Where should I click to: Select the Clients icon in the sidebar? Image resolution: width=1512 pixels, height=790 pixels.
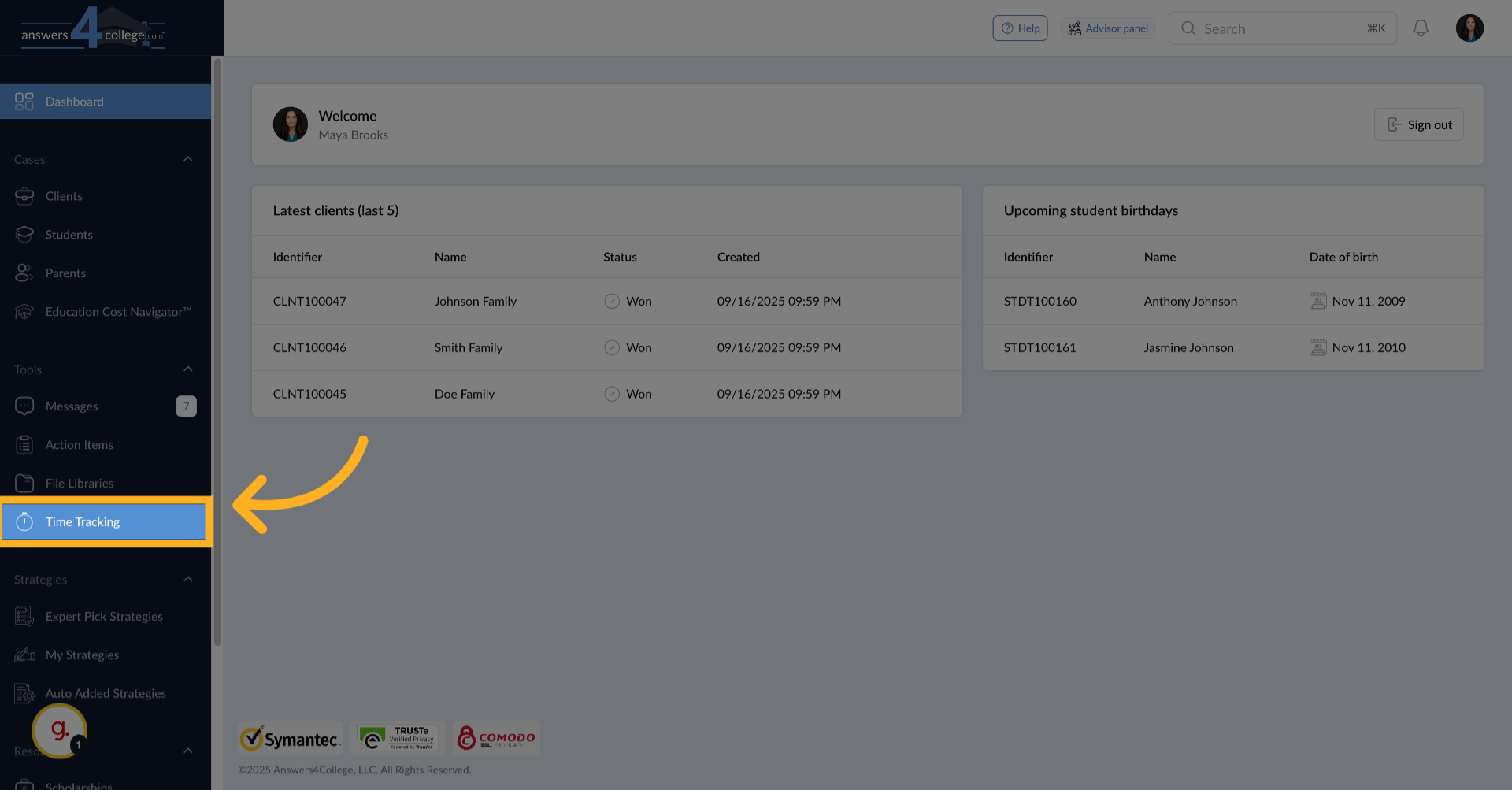click(x=24, y=195)
